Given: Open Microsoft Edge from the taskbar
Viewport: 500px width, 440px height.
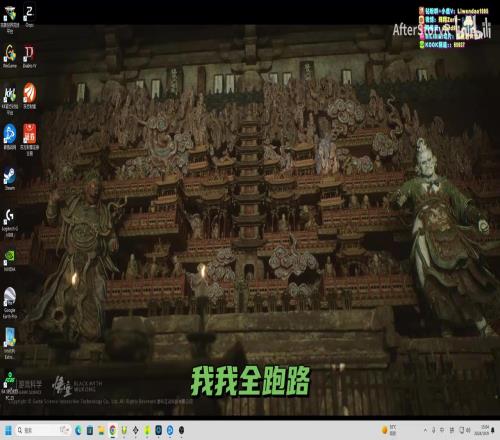Looking at the screenshot, I should [x=78, y=430].
